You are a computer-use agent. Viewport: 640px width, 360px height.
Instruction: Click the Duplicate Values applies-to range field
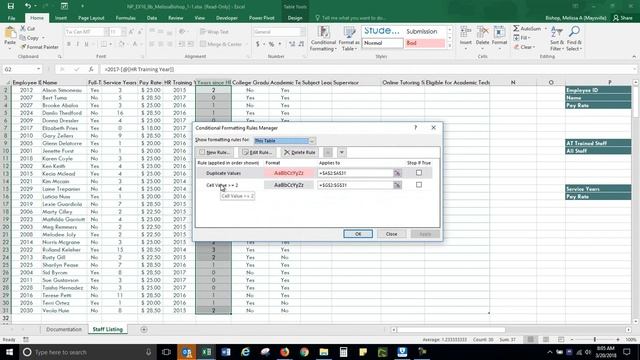tap(355, 173)
